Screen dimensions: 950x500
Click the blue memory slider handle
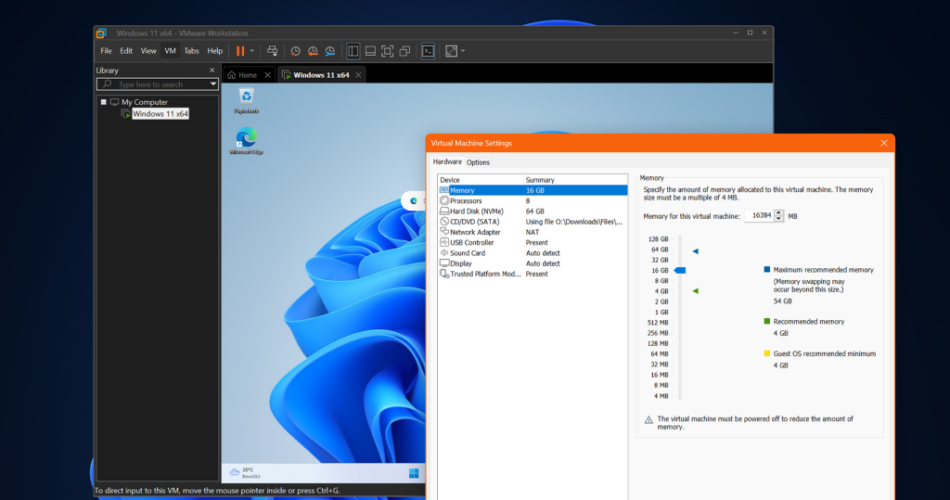click(680, 270)
